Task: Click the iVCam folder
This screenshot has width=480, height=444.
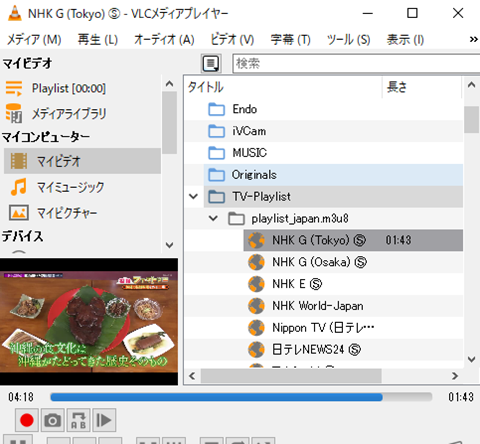Action: tap(249, 131)
